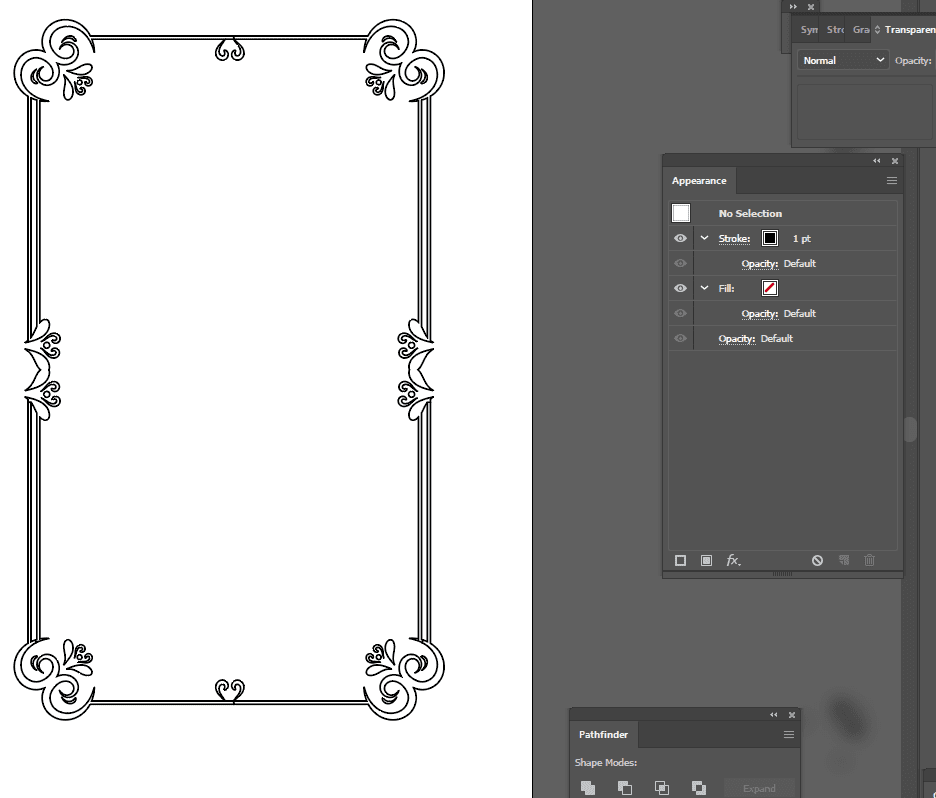This screenshot has height=798, width=936.
Task: Click the top-left corner ornament of frame
Action: tap(54, 60)
